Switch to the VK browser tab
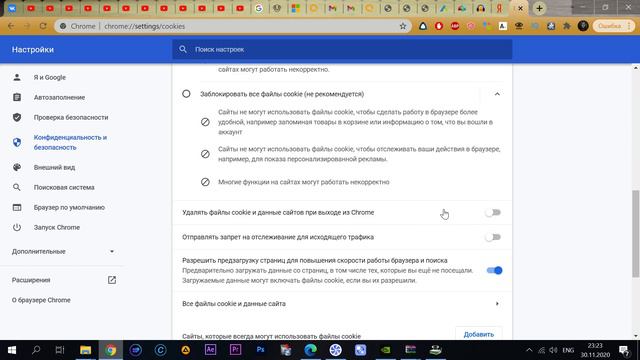This screenshot has width=640, height=360. pos(12,8)
